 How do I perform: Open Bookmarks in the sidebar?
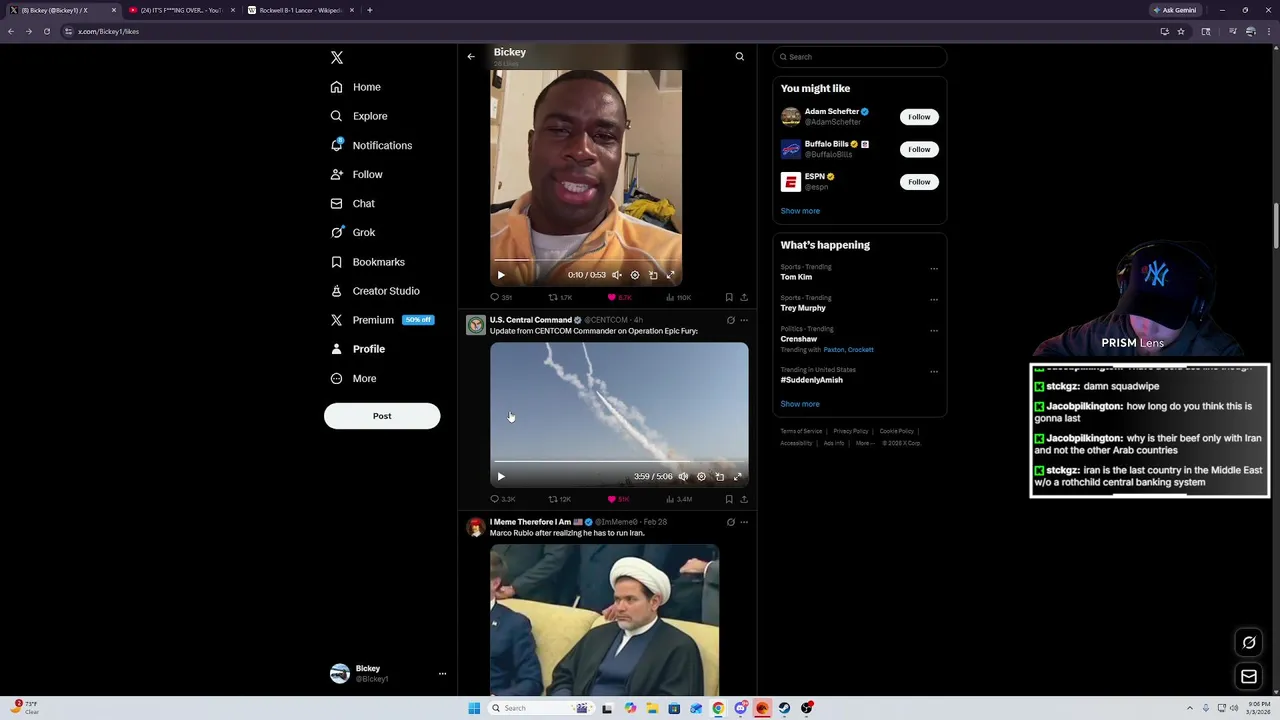pyautogui.click(x=367, y=262)
